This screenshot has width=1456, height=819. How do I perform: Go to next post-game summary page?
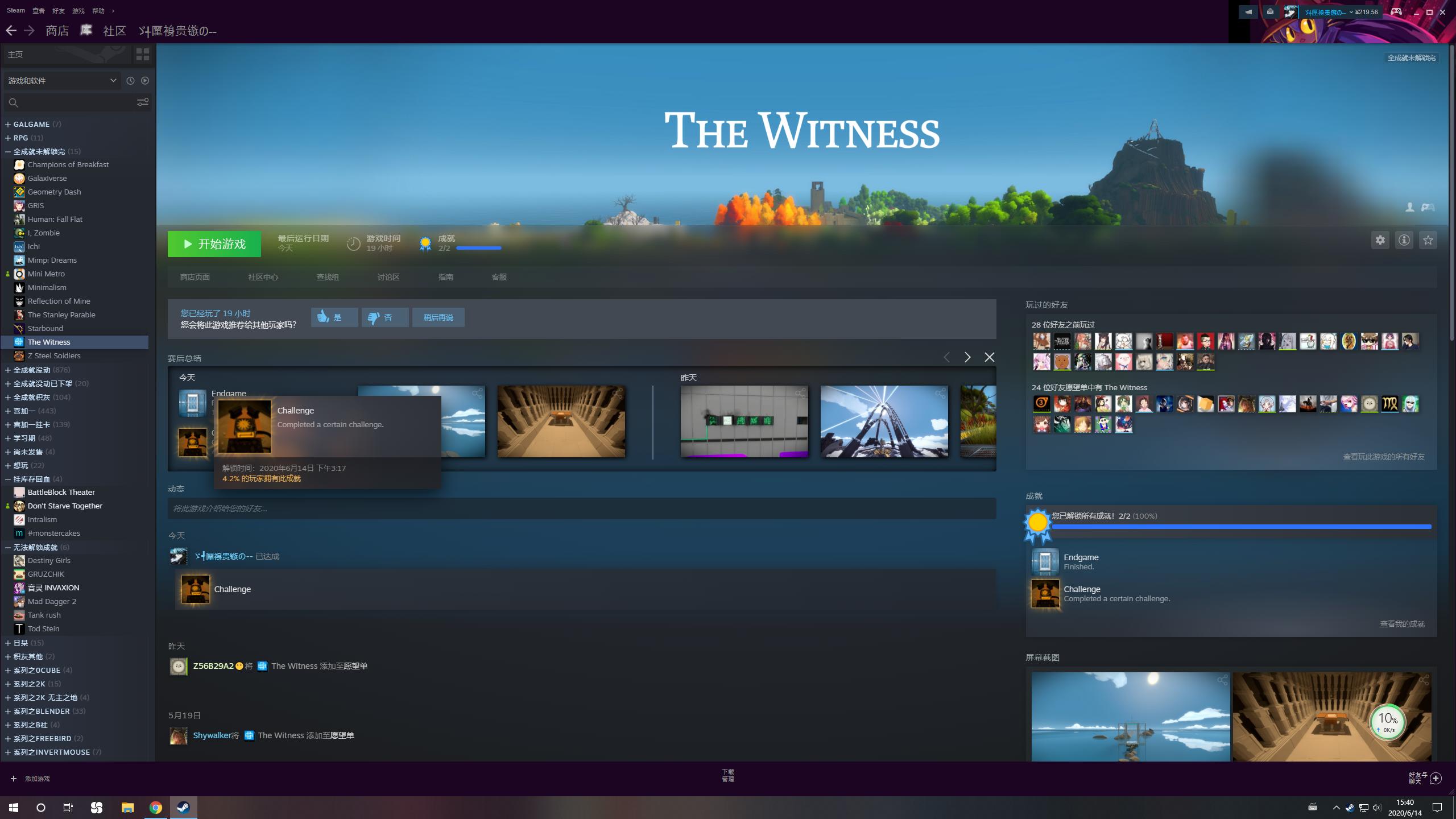pos(967,357)
